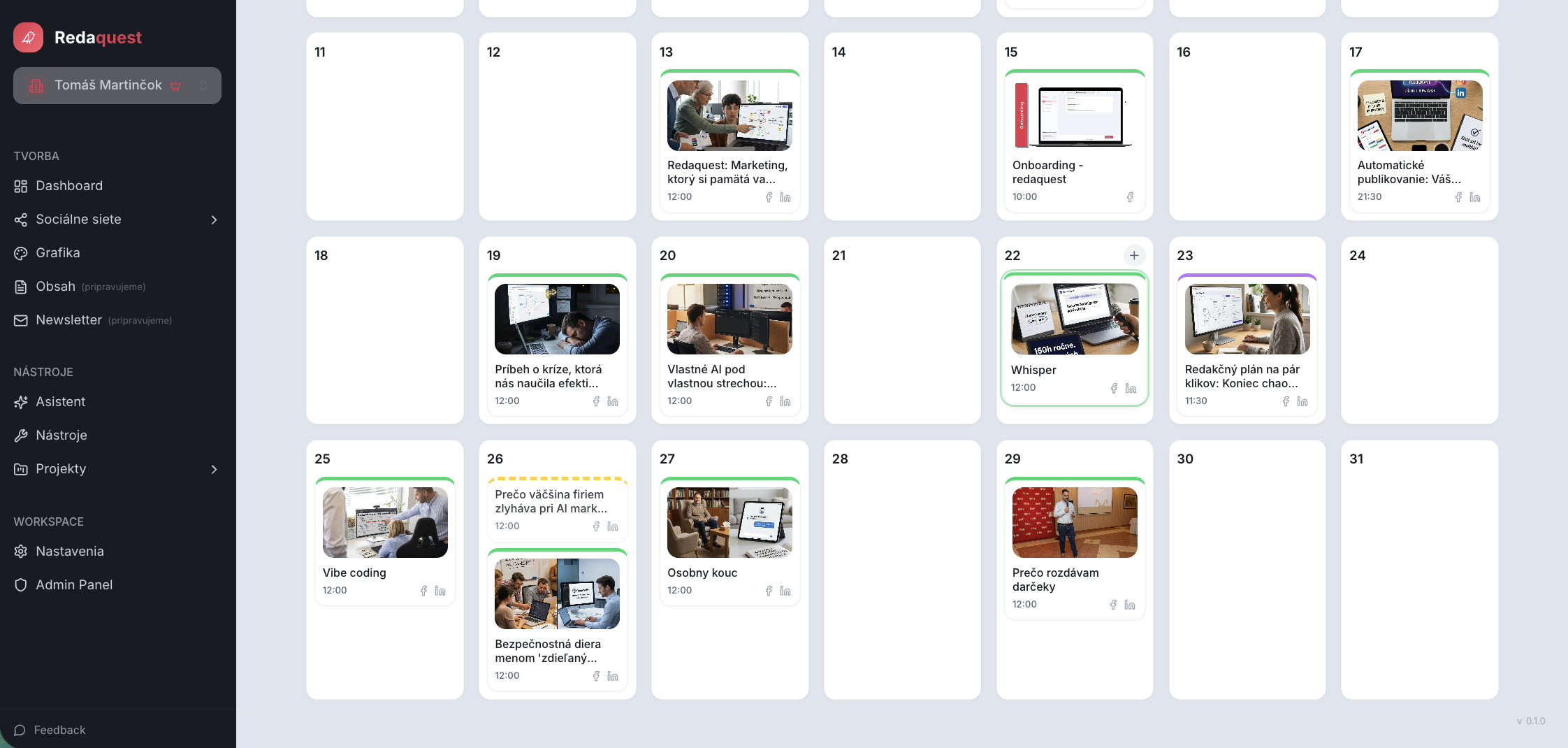The image size is (1568, 748).
Task: Click LinkedIn icon on Redaquest Marketing post
Action: coord(785,197)
